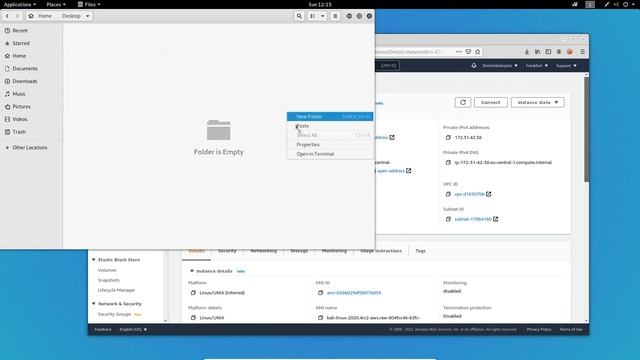Open Snapshots in the AWS sidebar
Screen dimensions: 640x360
pyautogui.click(x=109, y=280)
